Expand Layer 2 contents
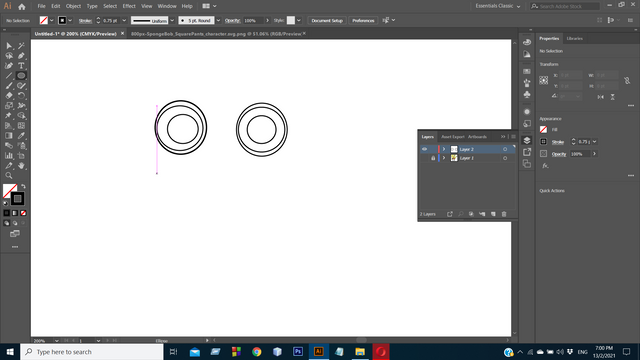640x360 pixels. 444,149
